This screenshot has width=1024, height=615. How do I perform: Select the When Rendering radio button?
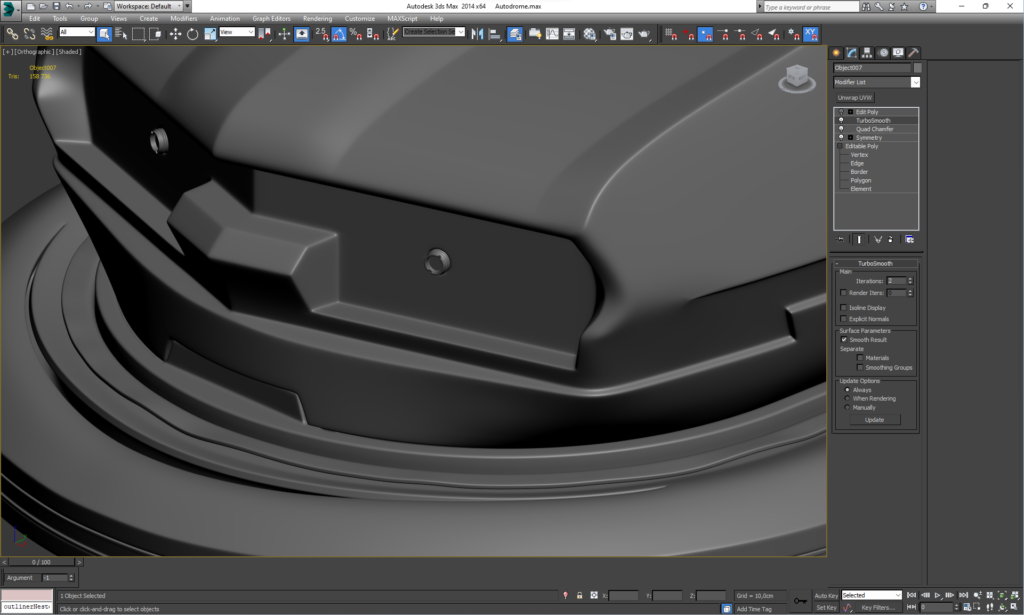click(x=847, y=397)
